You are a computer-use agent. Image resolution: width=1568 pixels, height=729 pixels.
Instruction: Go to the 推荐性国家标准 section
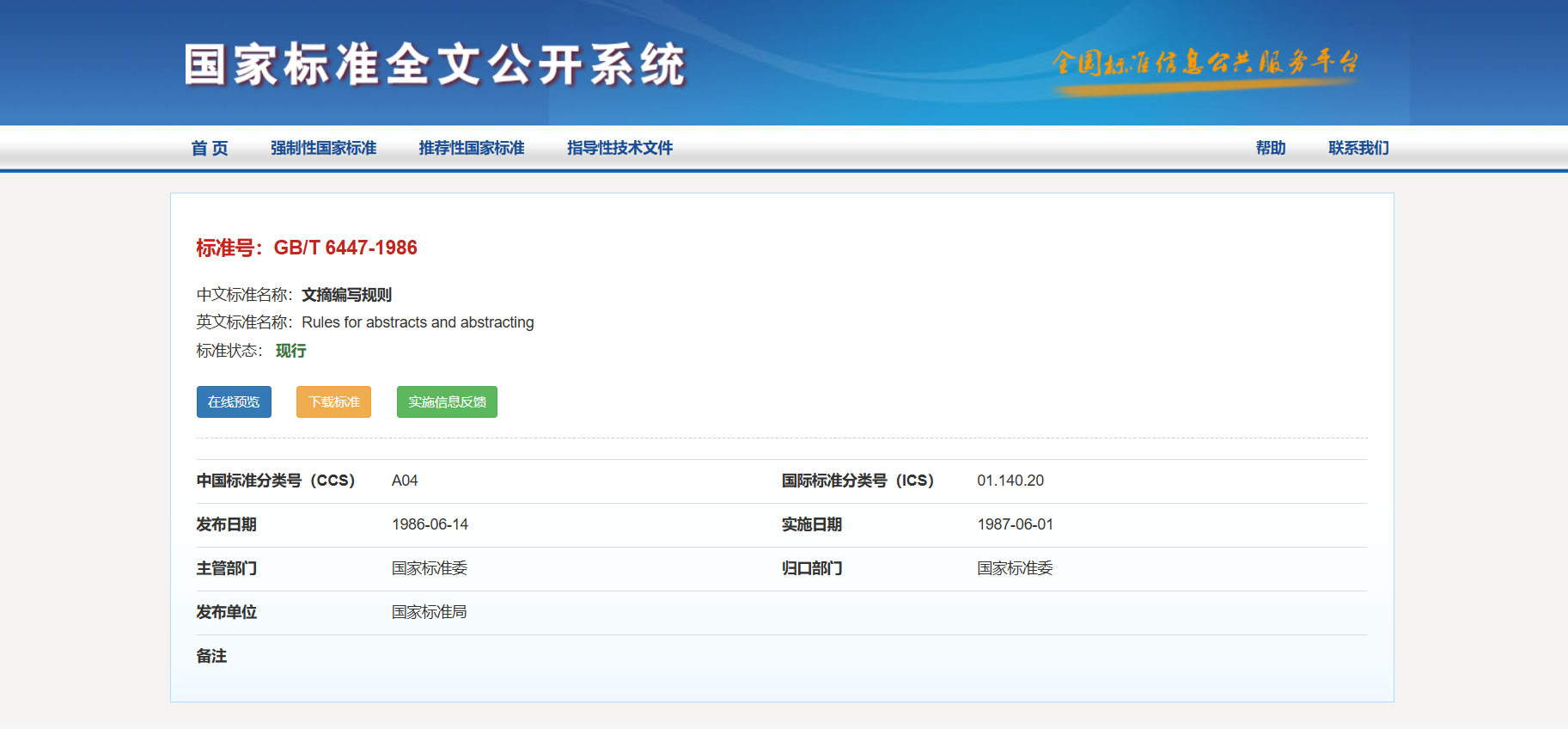(x=472, y=148)
